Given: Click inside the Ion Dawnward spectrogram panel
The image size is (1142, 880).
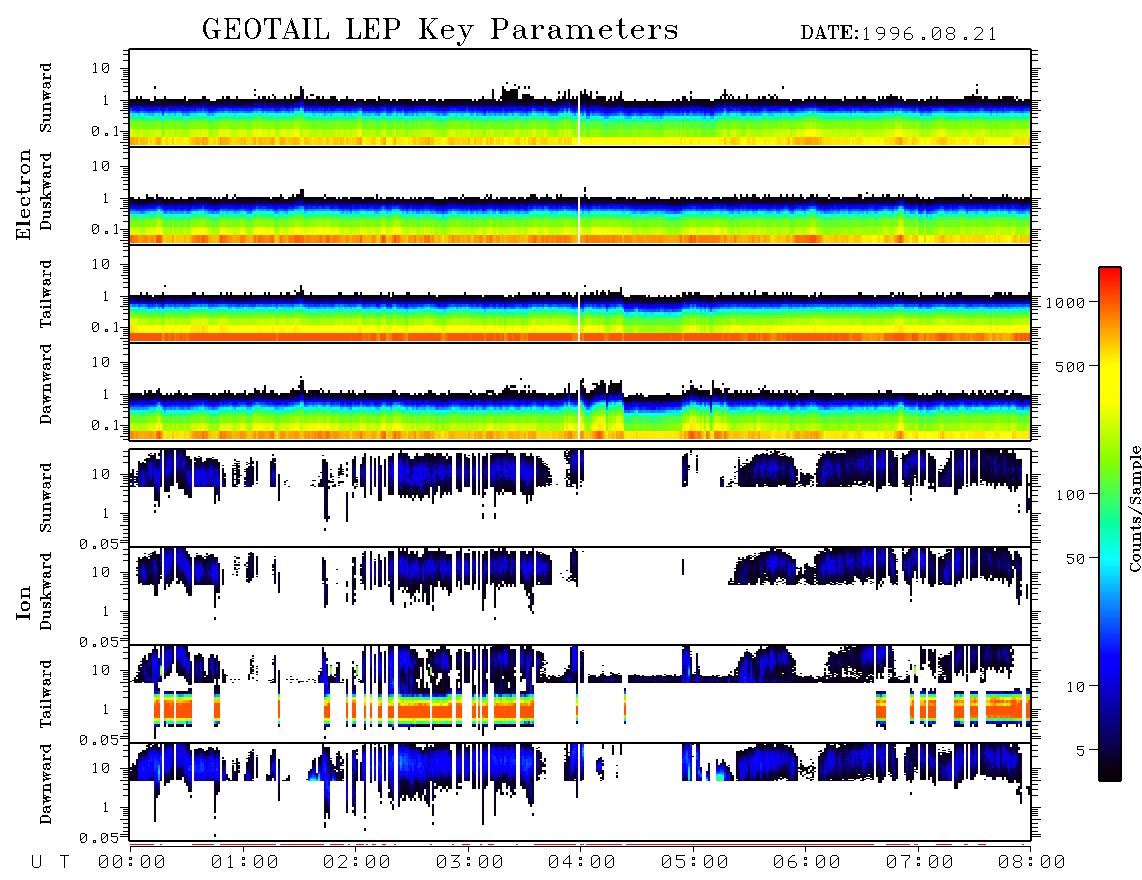Looking at the screenshot, I should (x=580, y=791).
